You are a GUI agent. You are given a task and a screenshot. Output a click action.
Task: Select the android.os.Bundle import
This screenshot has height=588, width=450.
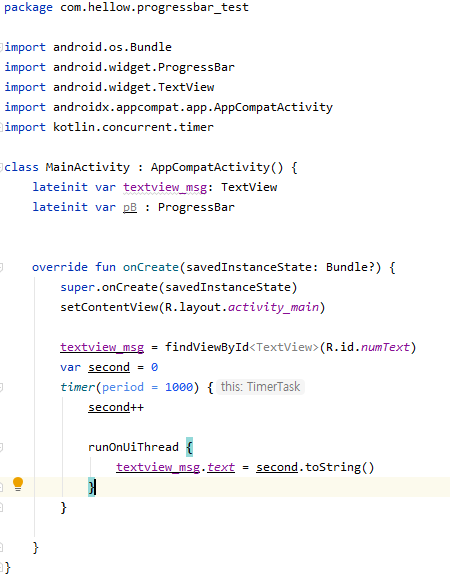tap(112, 47)
